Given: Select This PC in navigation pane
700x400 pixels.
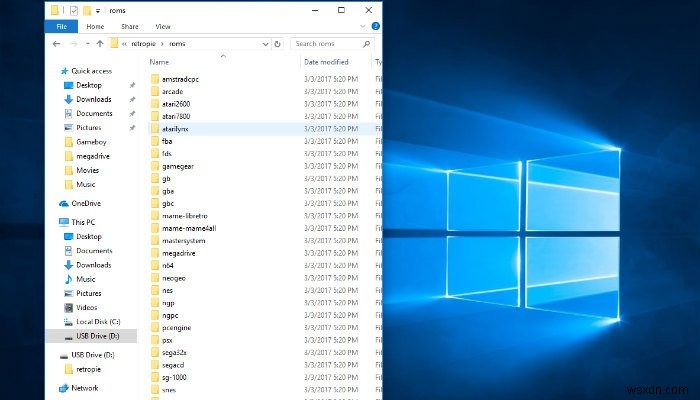Looking at the screenshot, I should 83,222.
